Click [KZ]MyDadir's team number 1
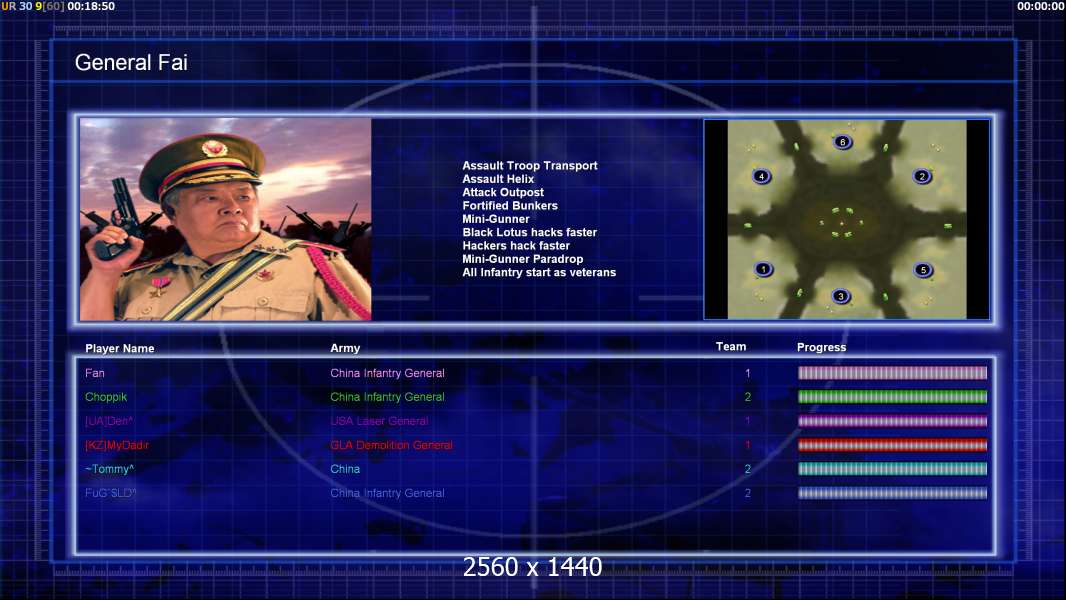 748,445
